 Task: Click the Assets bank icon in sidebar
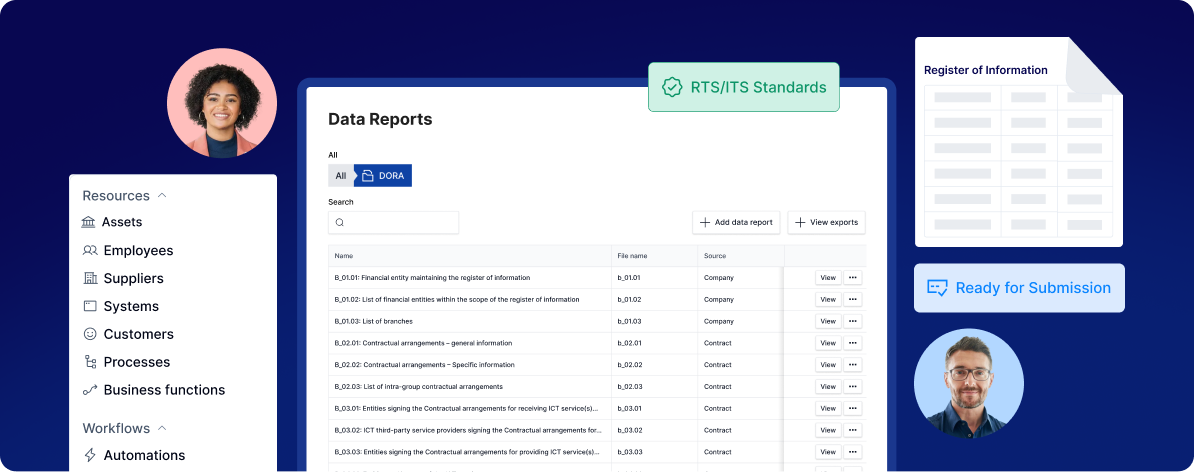[x=89, y=222]
